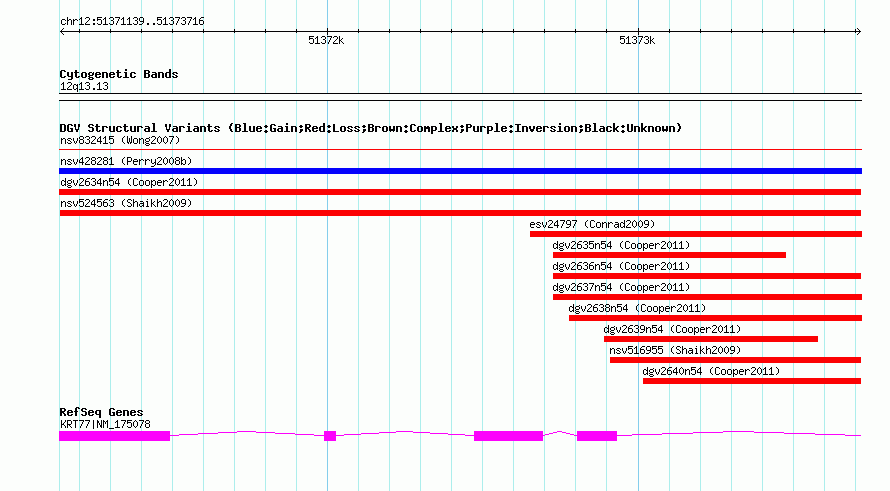Click the widest KRT77 exon block at left
This screenshot has width=890, height=491.
coord(115,436)
